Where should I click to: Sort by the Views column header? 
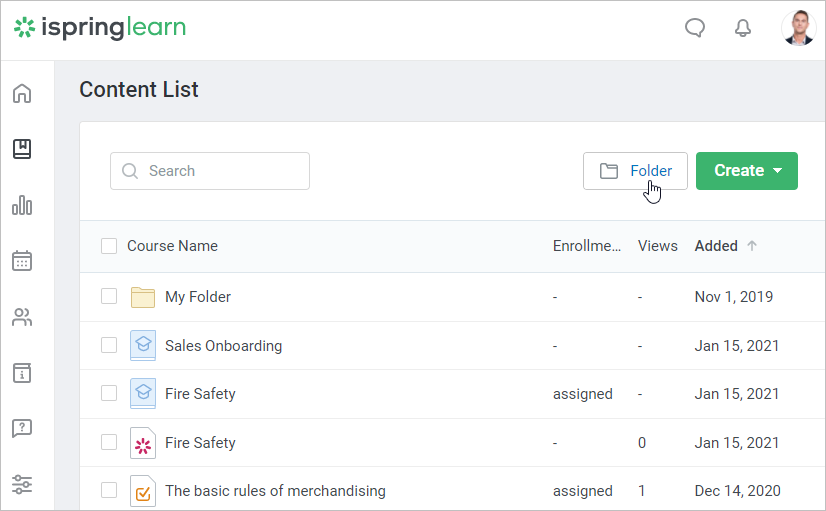[657, 246]
